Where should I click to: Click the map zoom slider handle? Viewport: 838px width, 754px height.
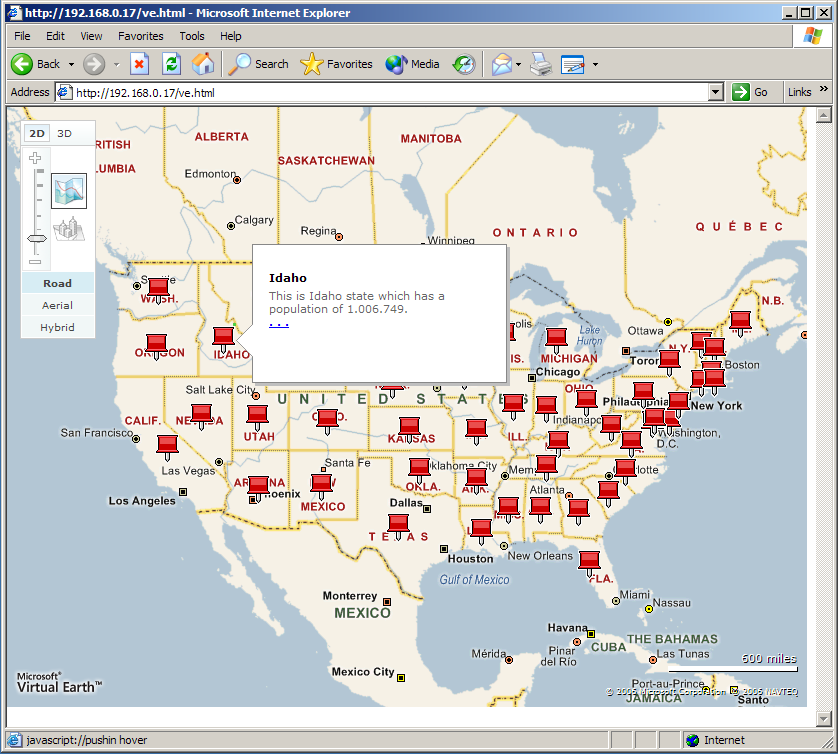pos(36,239)
